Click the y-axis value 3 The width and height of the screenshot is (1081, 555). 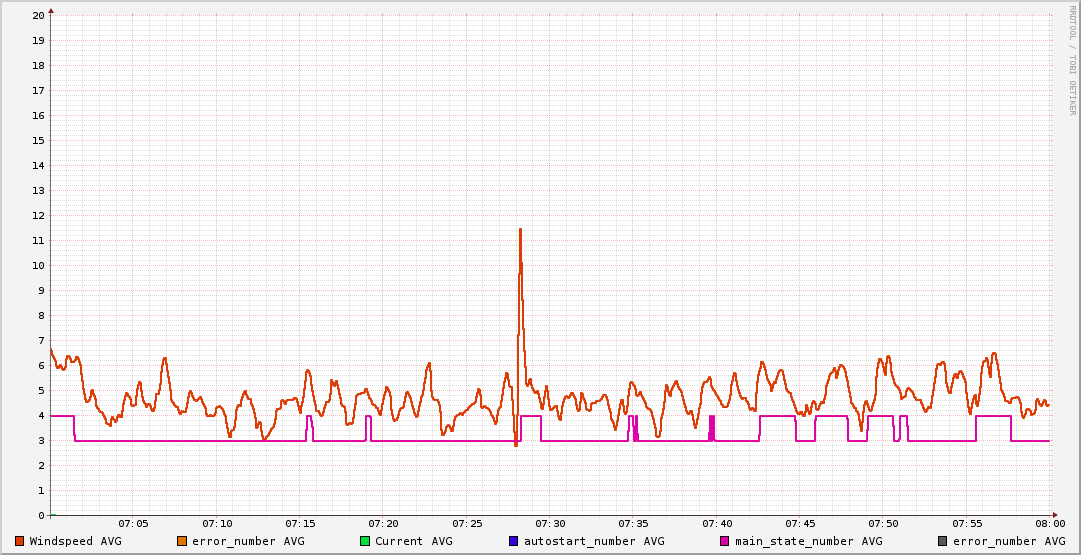point(41,440)
